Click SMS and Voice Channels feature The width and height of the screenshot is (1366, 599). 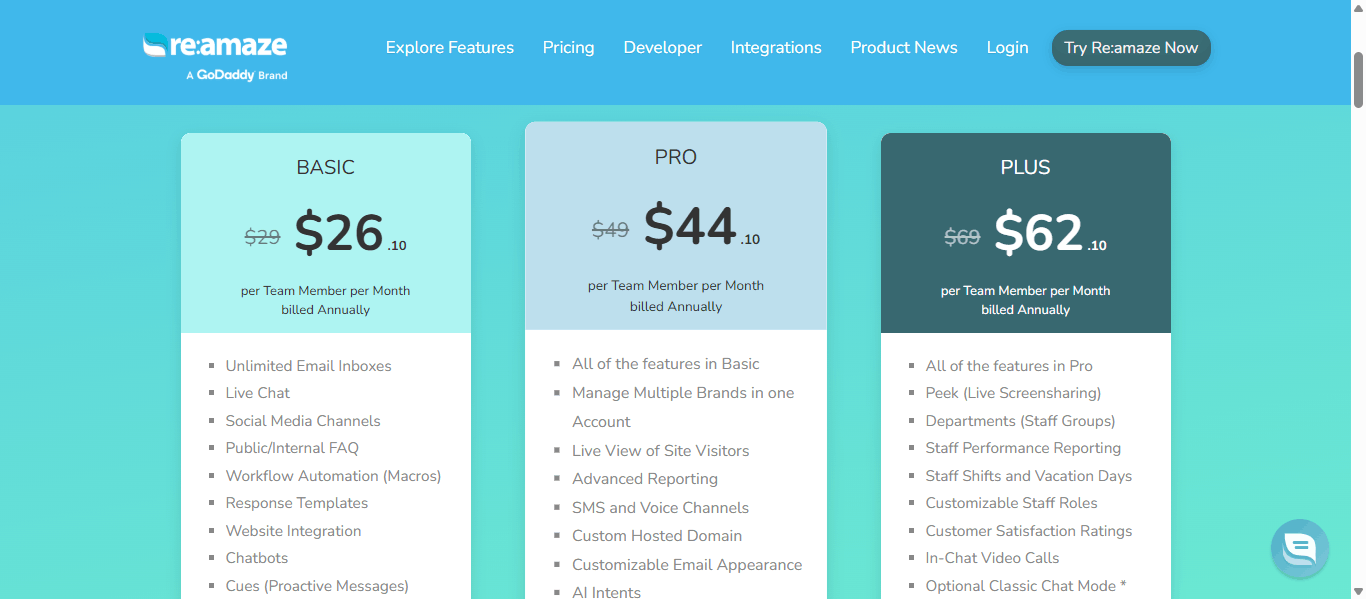pos(660,508)
